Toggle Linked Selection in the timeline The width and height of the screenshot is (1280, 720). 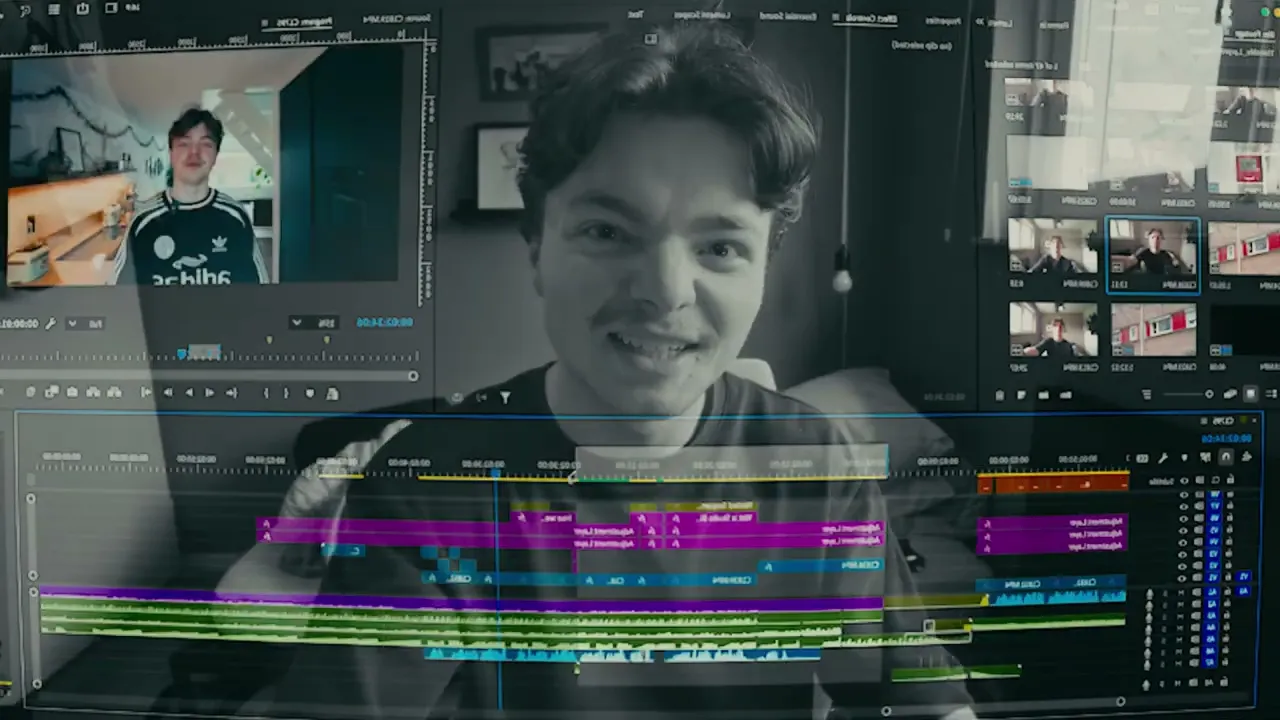[1206, 457]
